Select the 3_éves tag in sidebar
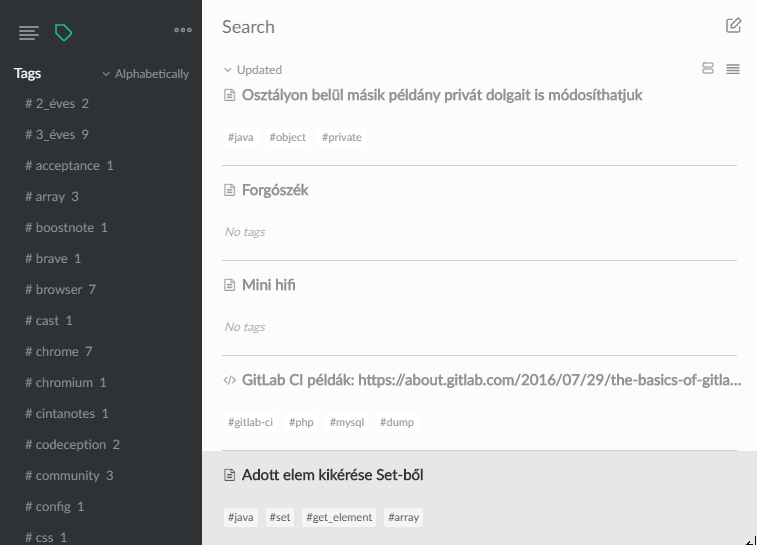Screen dimensions: 757x545 tap(56, 134)
